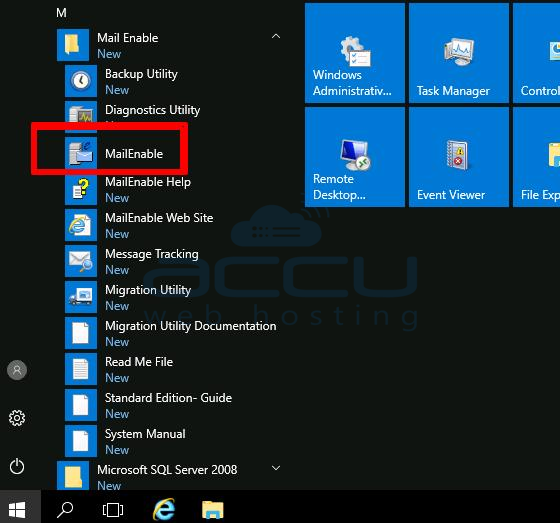560x523 pixels.
Task: Open the Message Tracking envelope icon
Action: tap(81, 261)
